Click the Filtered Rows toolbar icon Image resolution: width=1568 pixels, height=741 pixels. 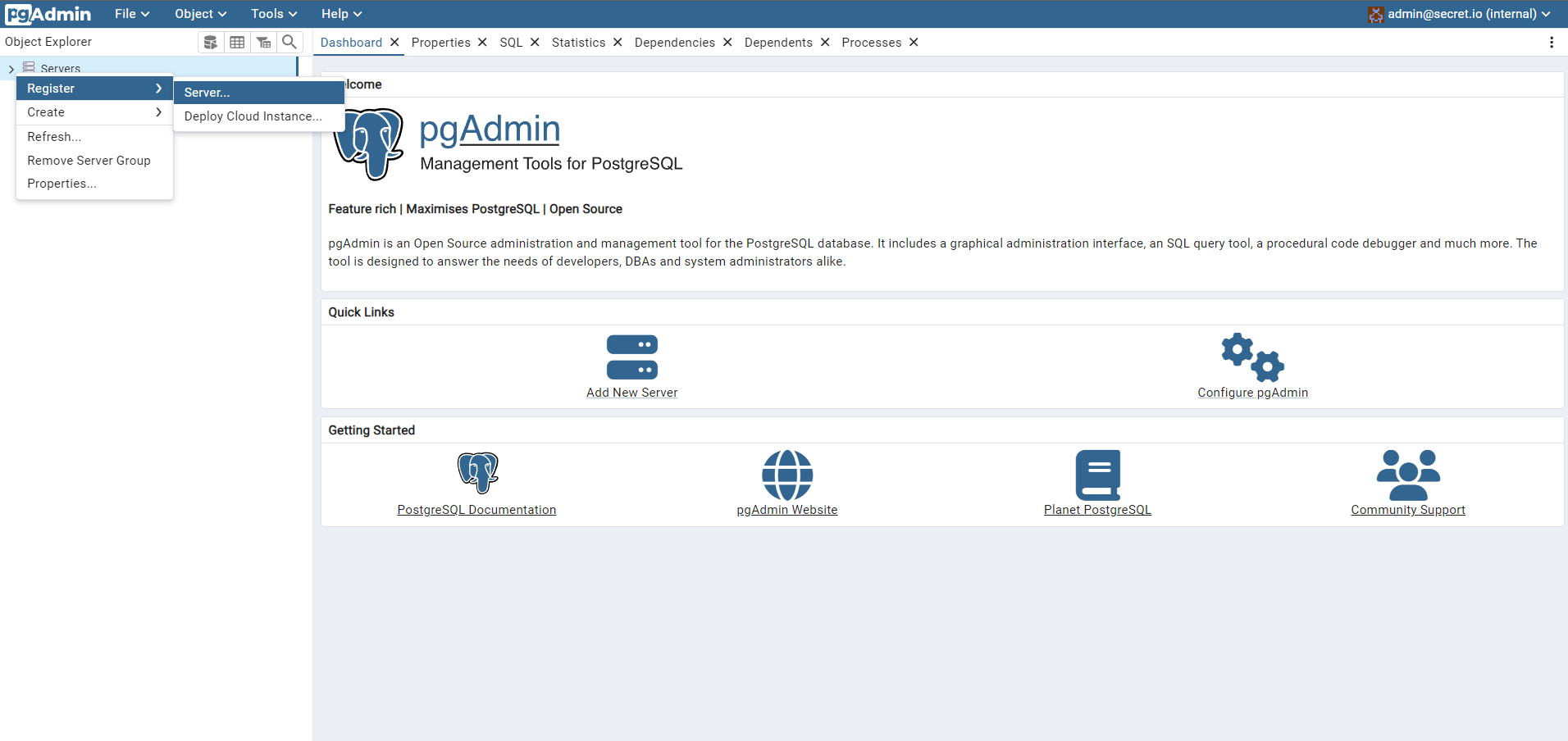(263, 42)
